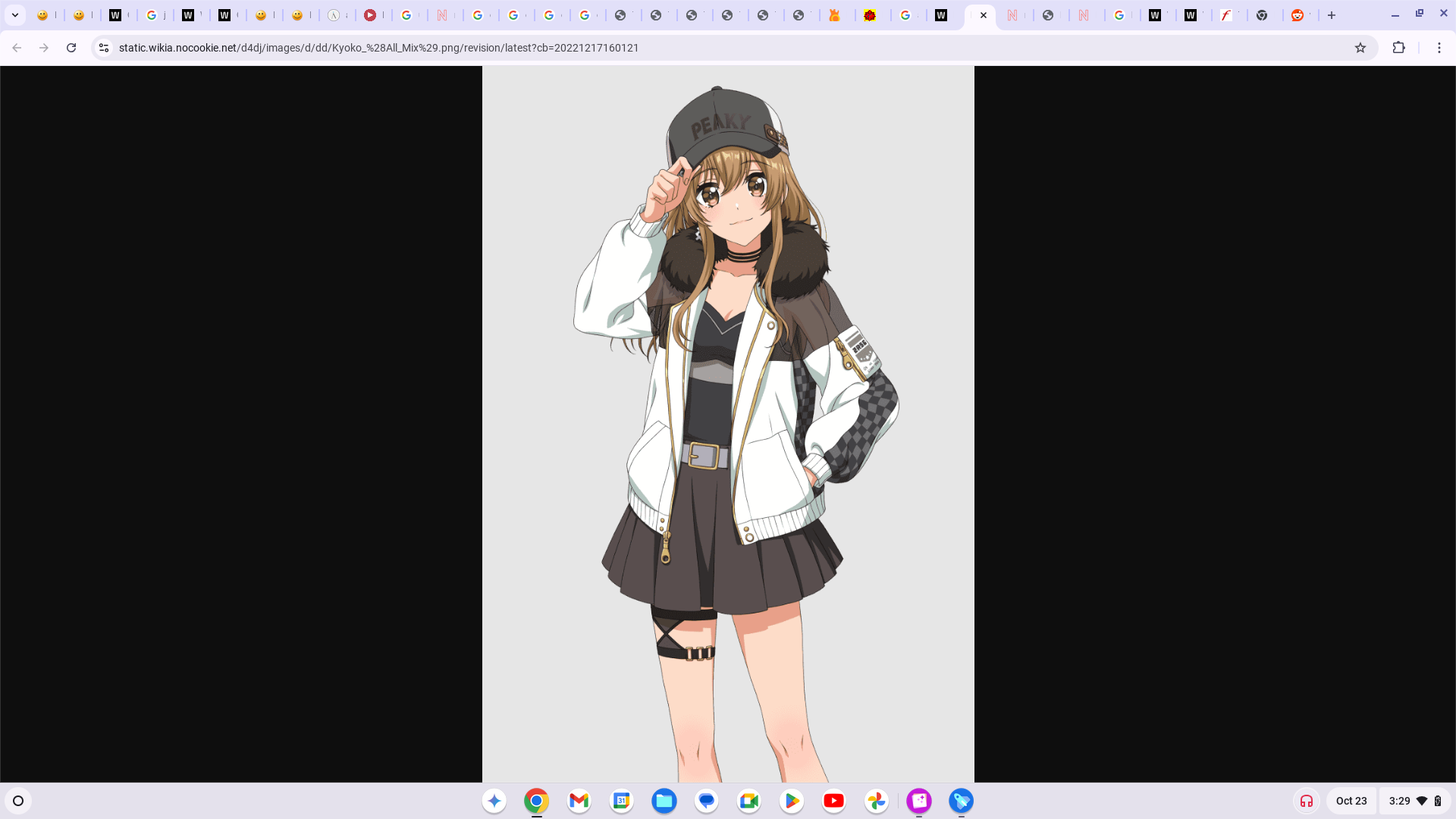Open Google Chrome from the shelf
The width and height of the screenshot is (1456, 819).
[537, 801]
